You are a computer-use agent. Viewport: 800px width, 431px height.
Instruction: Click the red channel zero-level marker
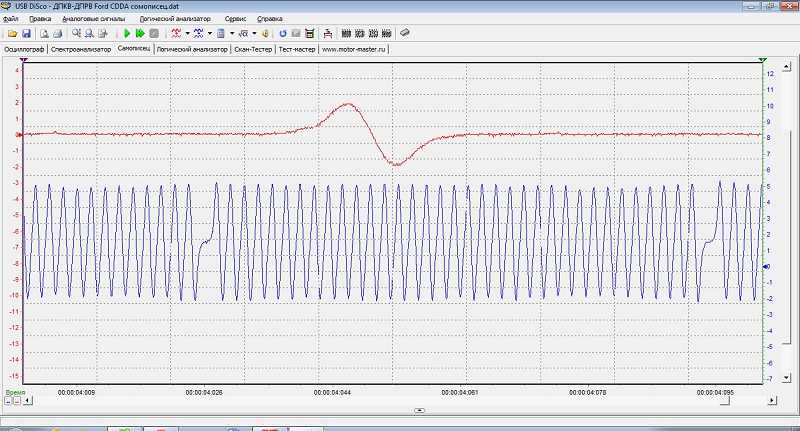click(x=19, y=135)
